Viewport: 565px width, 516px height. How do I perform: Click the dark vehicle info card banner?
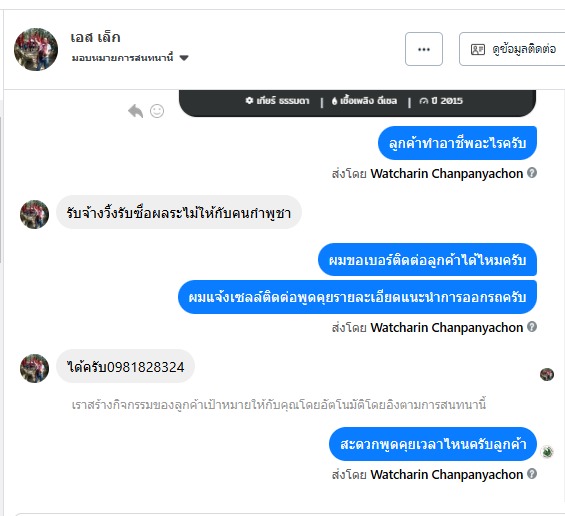pos(357,103)
